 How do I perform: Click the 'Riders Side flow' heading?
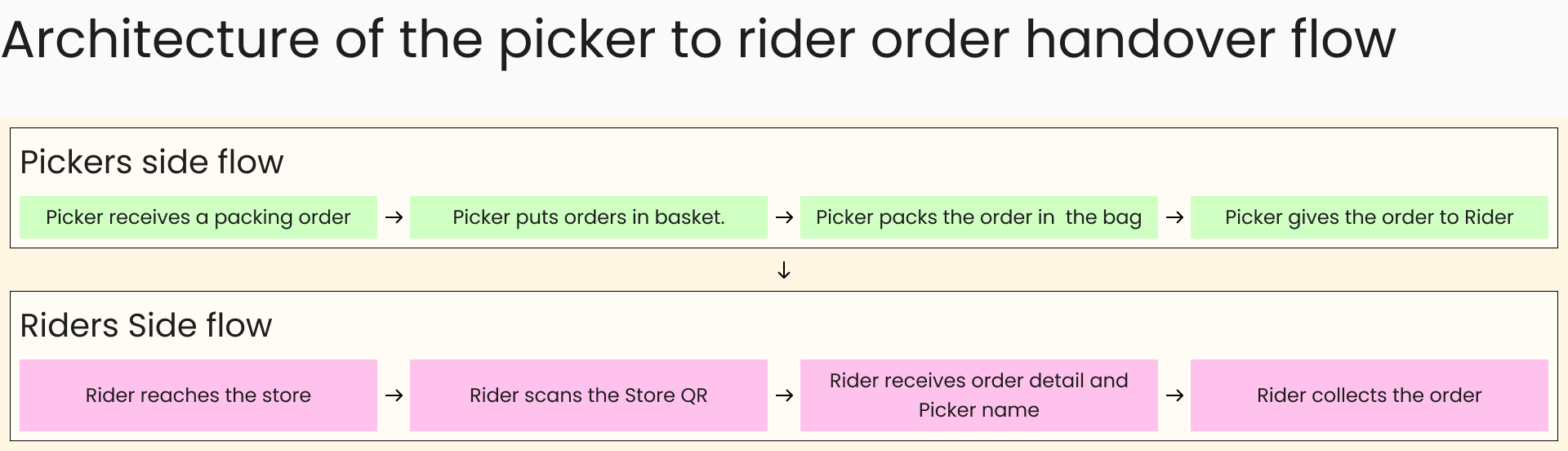click(x=145, y=325)
